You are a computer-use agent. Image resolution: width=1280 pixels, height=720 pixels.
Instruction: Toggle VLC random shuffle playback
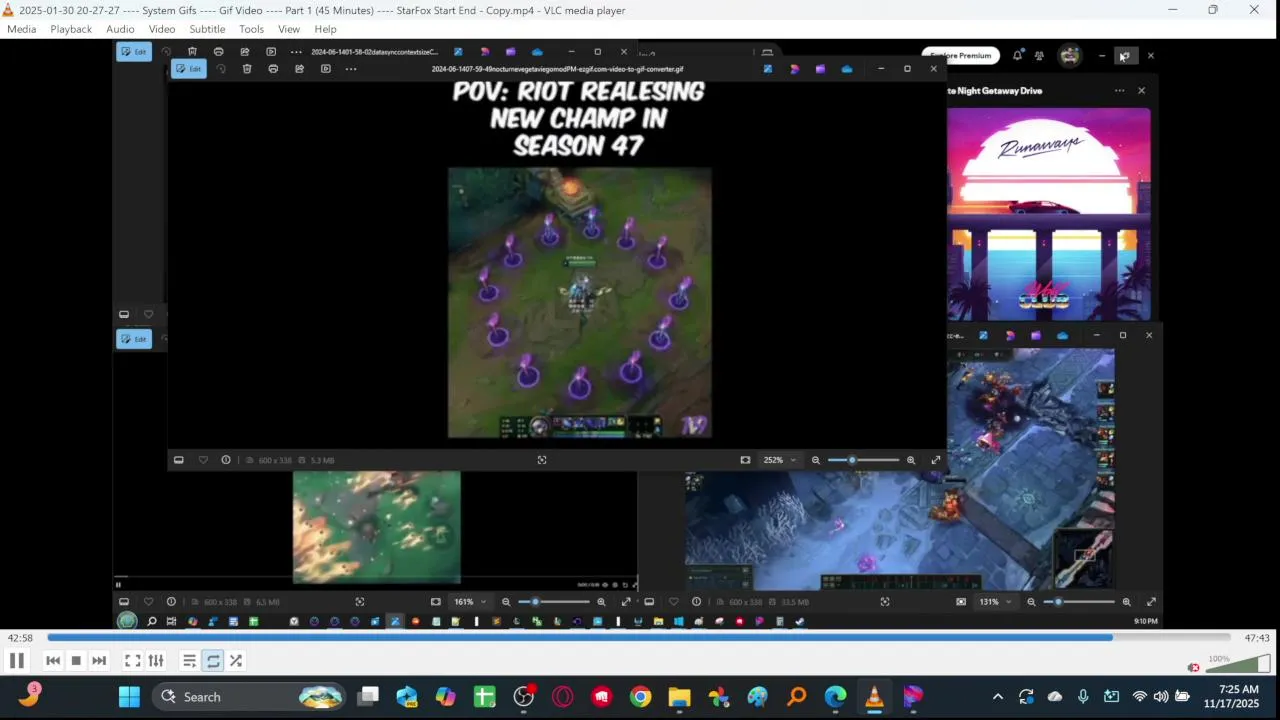click(x=236, y=660)
